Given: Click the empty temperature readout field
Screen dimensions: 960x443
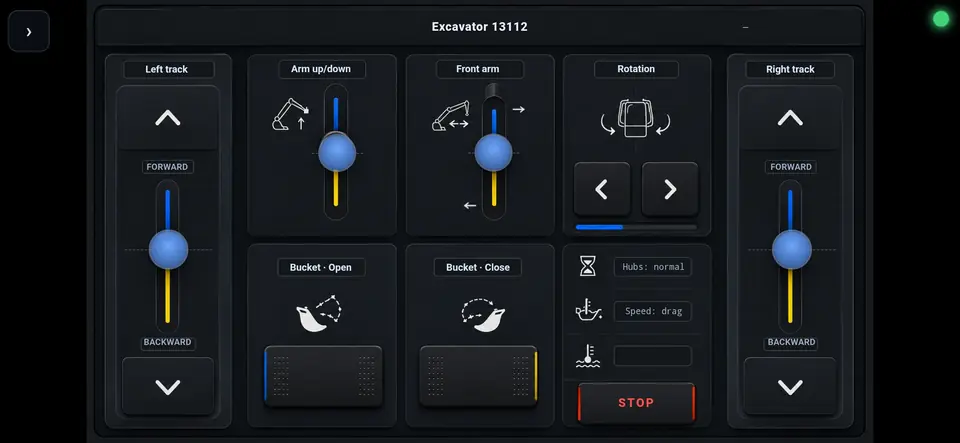Looking at the screenshot, I should (653, 356).
